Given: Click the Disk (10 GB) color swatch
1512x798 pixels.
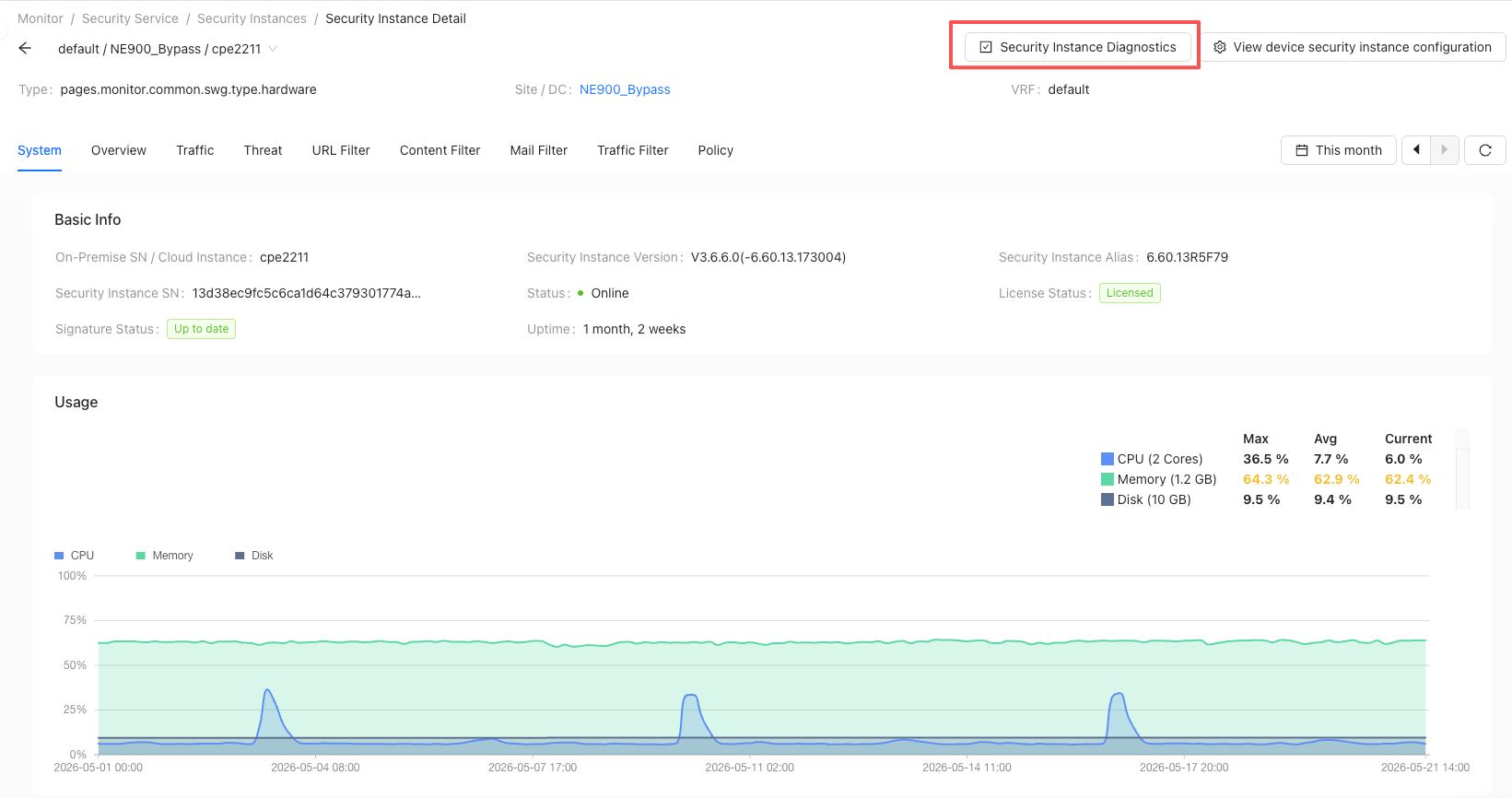Looking at the screenshot, I should click(x=1108, y=499).
